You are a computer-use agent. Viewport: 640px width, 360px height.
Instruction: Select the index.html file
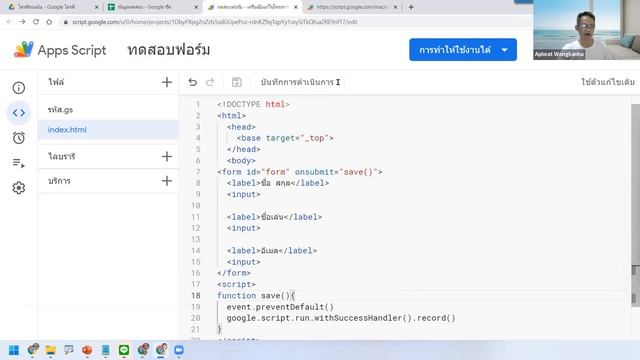[x=108, y=129]
